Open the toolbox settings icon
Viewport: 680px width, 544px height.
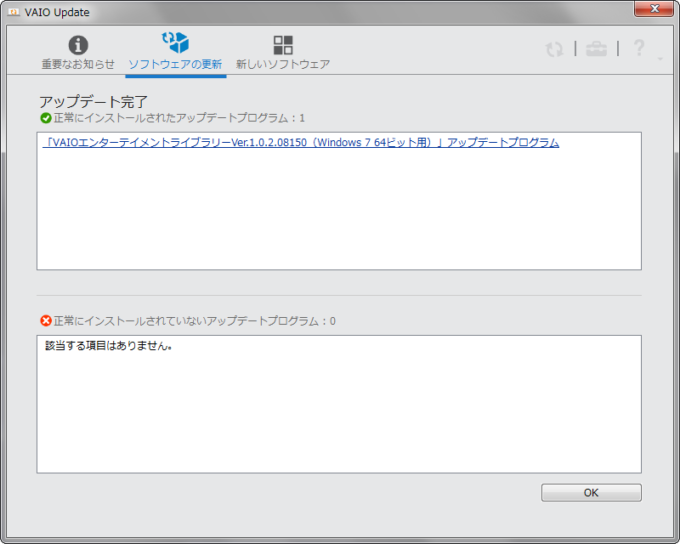[x=596, y=49]
